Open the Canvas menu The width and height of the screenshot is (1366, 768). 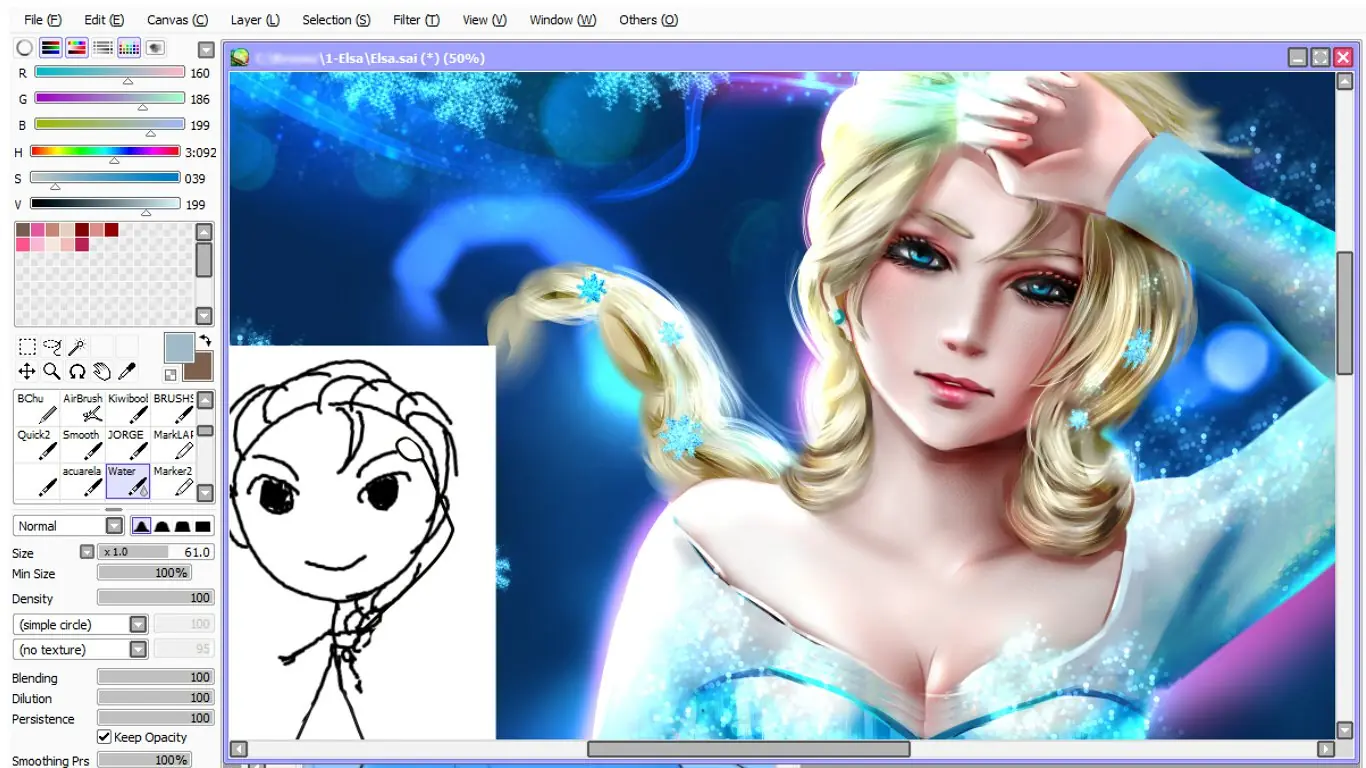point(177,20)
